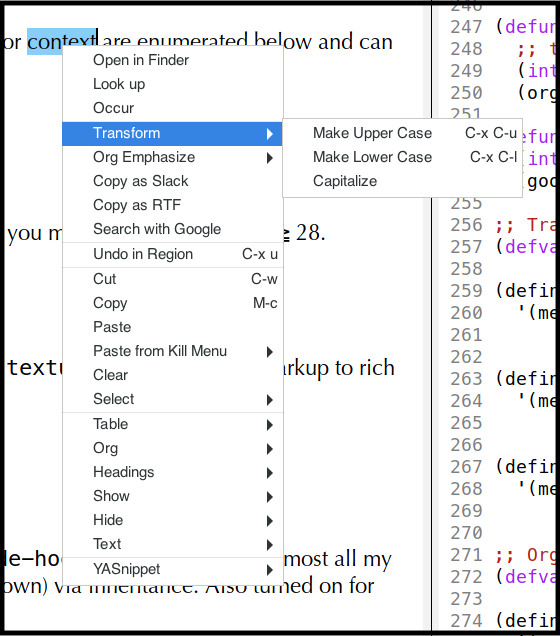
Task: Click the arrow beside Table
Action: (x=270, y=425)
